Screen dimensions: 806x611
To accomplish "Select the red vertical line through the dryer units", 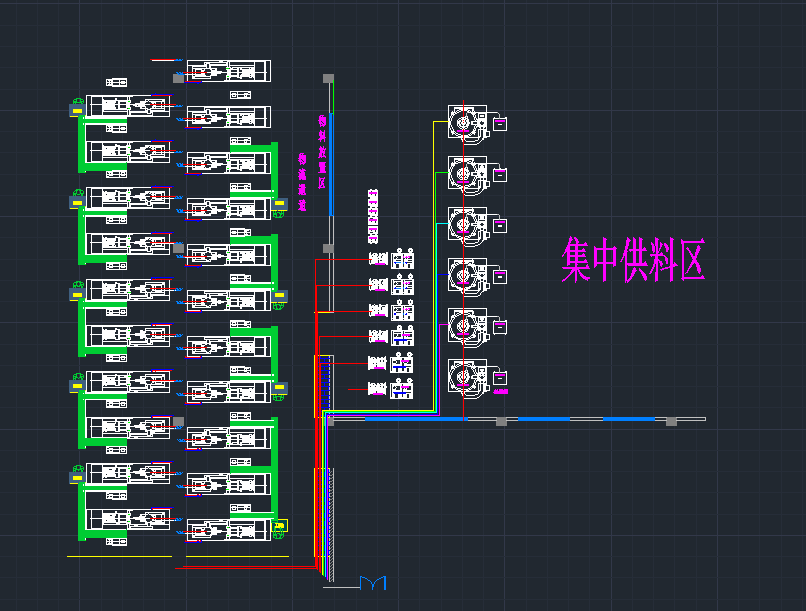I will click(464, 260).
